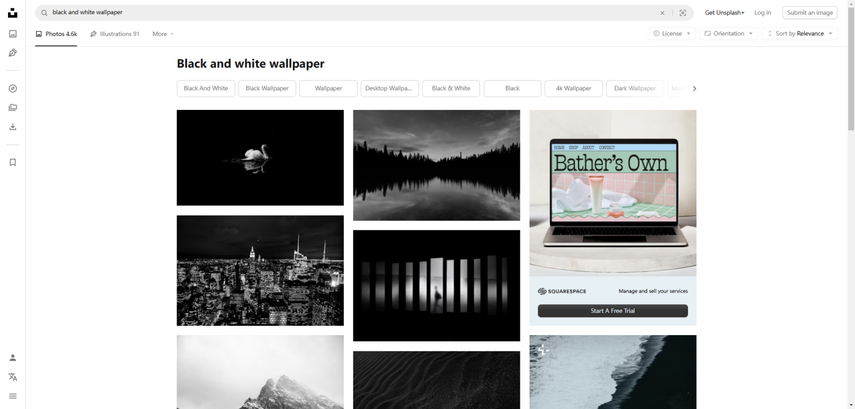Switch to the Illustrations 91 tab

pyautogui.click(x=115, y=34)
